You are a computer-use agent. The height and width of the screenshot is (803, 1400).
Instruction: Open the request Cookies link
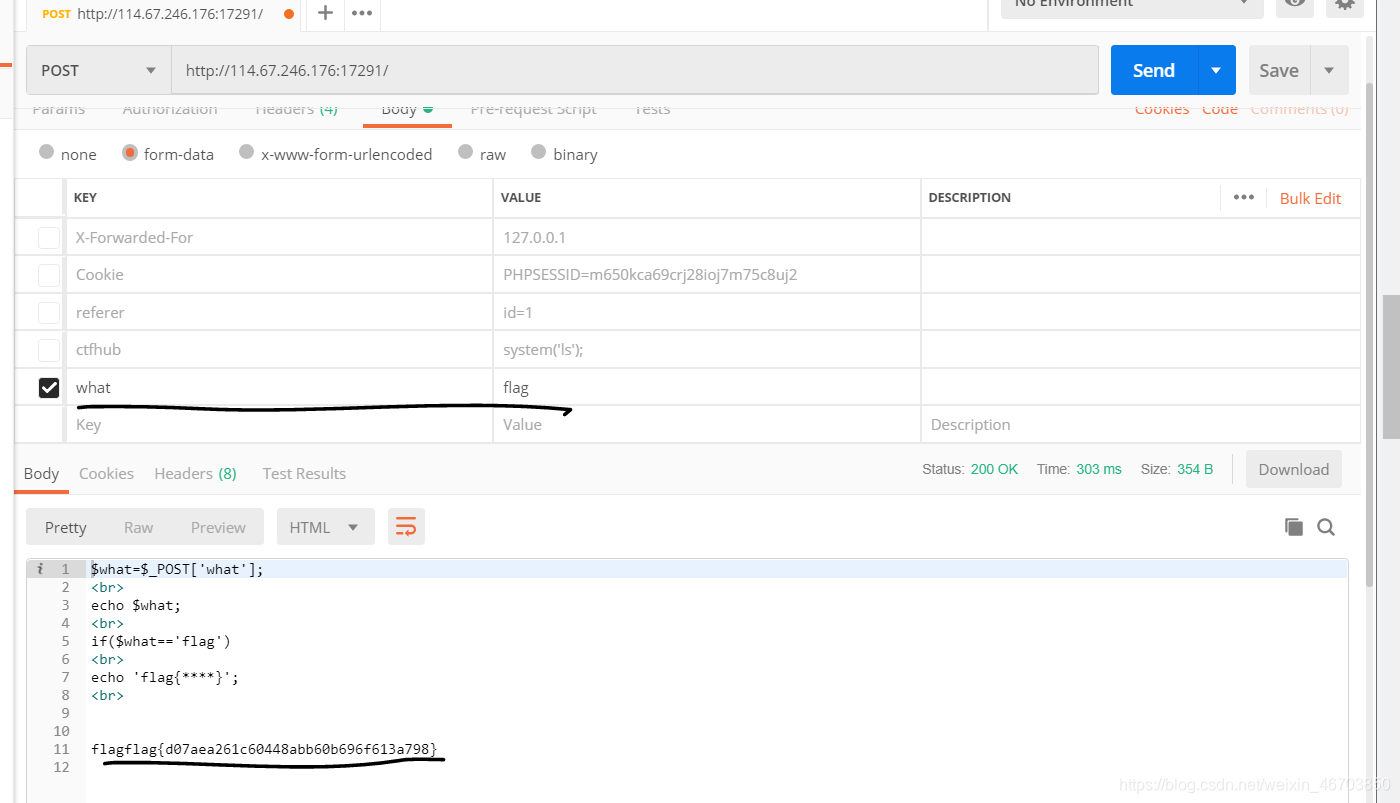pyautogui.click(x=1162, y=109)
